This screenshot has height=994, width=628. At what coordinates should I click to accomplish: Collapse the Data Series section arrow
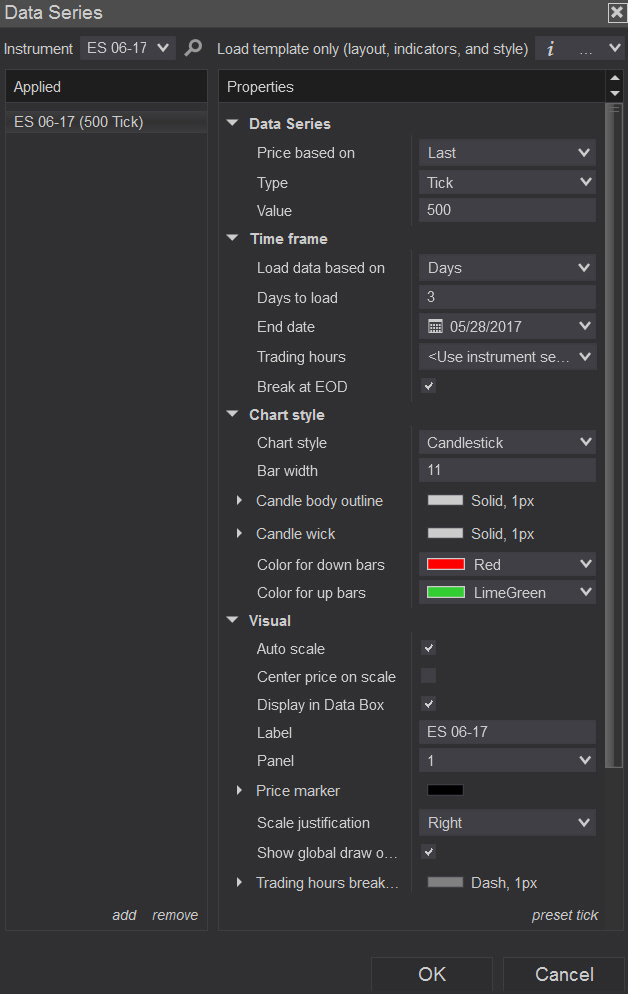(x=233, y=124)
